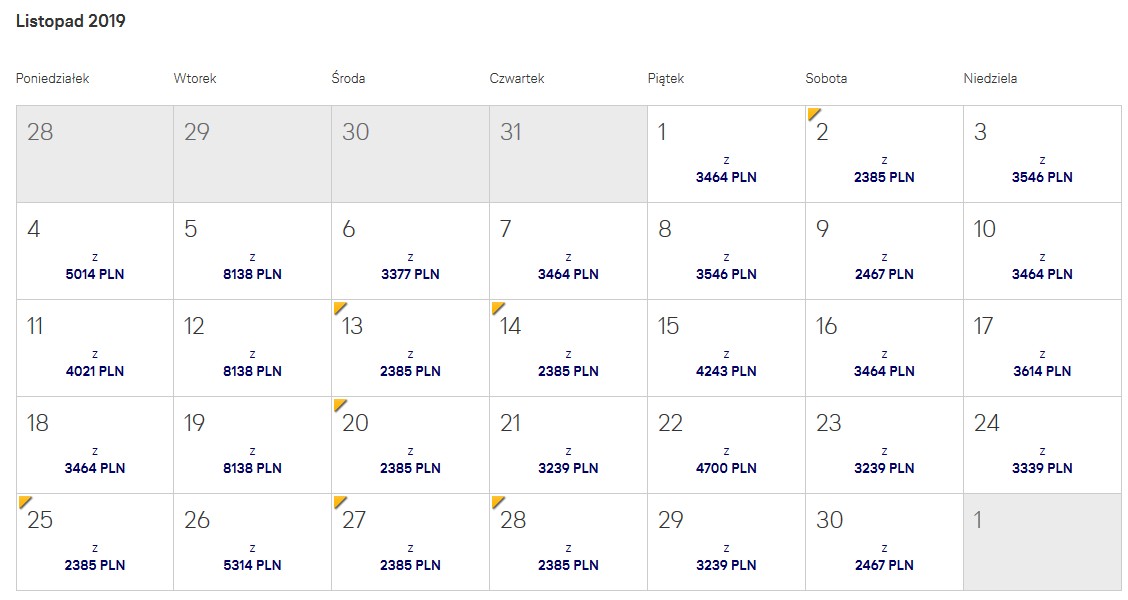Select November 26 priced 5314 PLN
Screen dimensions: 1128x600
tap(252, 542)
